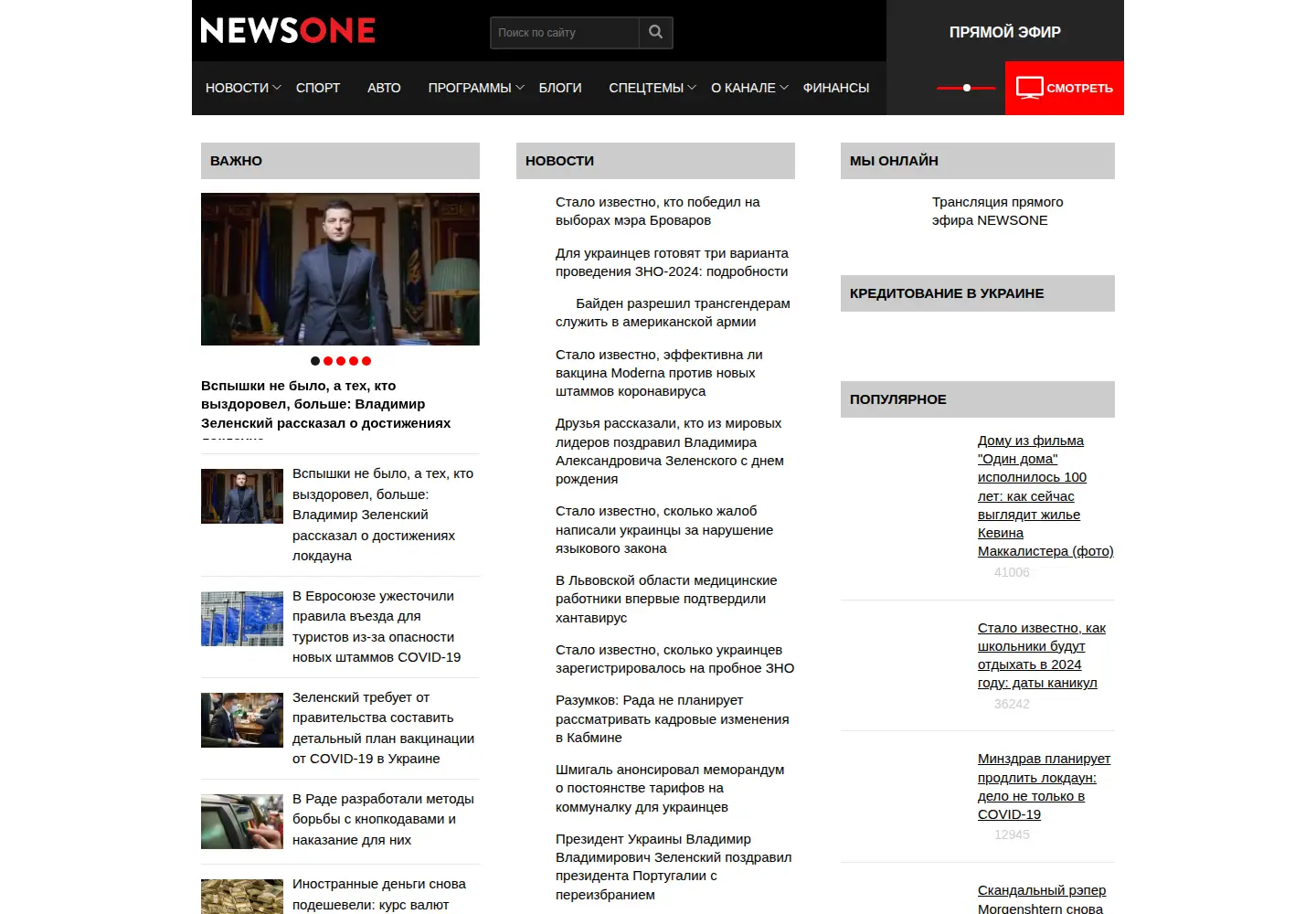
Task: Open news about вакцина Moderna
Action: point(659,373)
